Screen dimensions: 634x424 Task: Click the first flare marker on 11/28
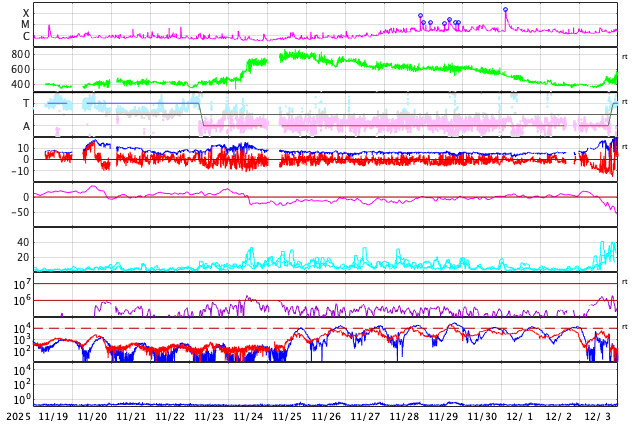420,16
